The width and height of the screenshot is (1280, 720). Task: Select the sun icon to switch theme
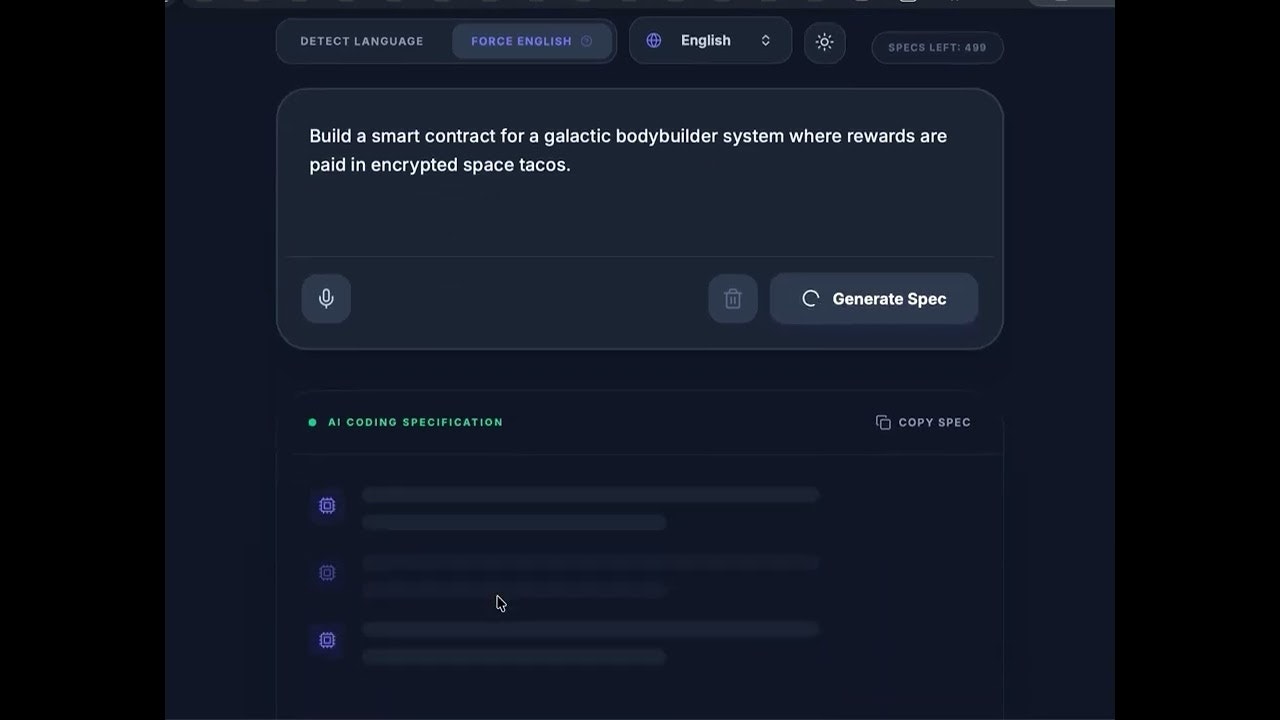(x=824, y=42)
